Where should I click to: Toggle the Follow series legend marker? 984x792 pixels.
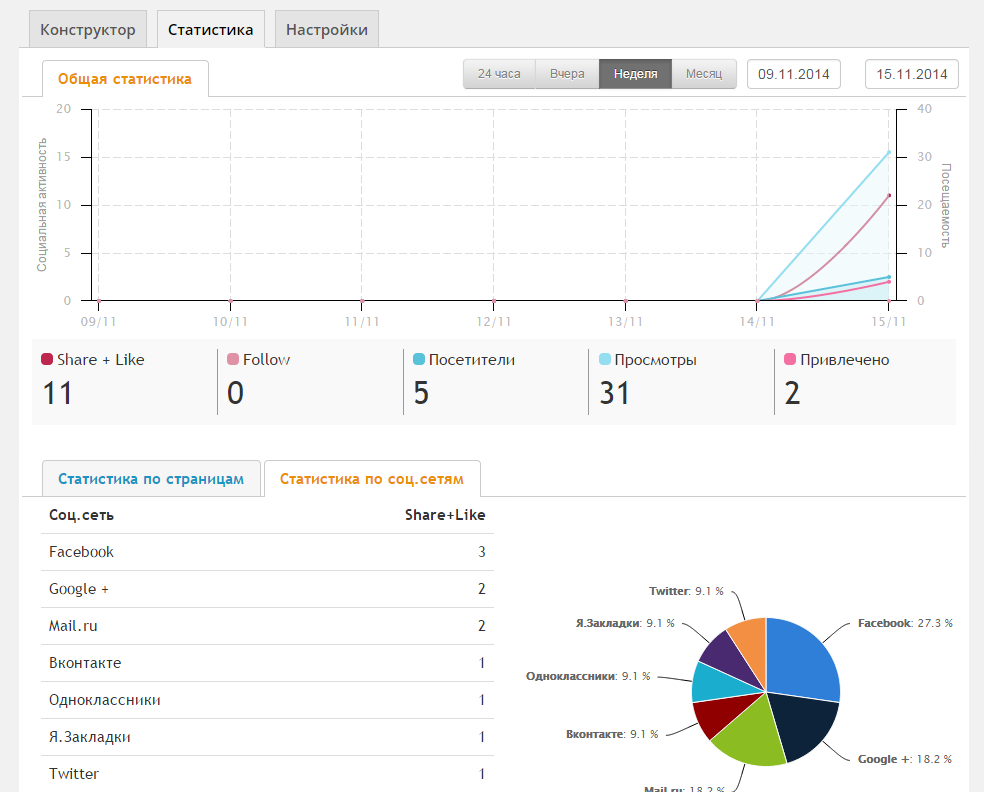233,360
